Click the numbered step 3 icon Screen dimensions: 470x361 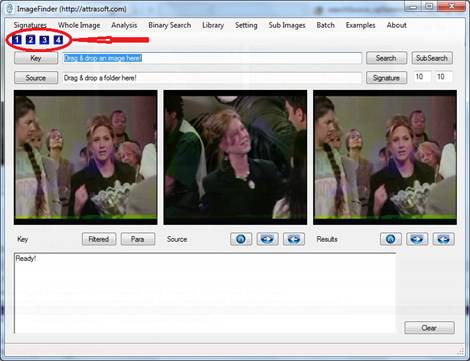[x=44, y=40]
